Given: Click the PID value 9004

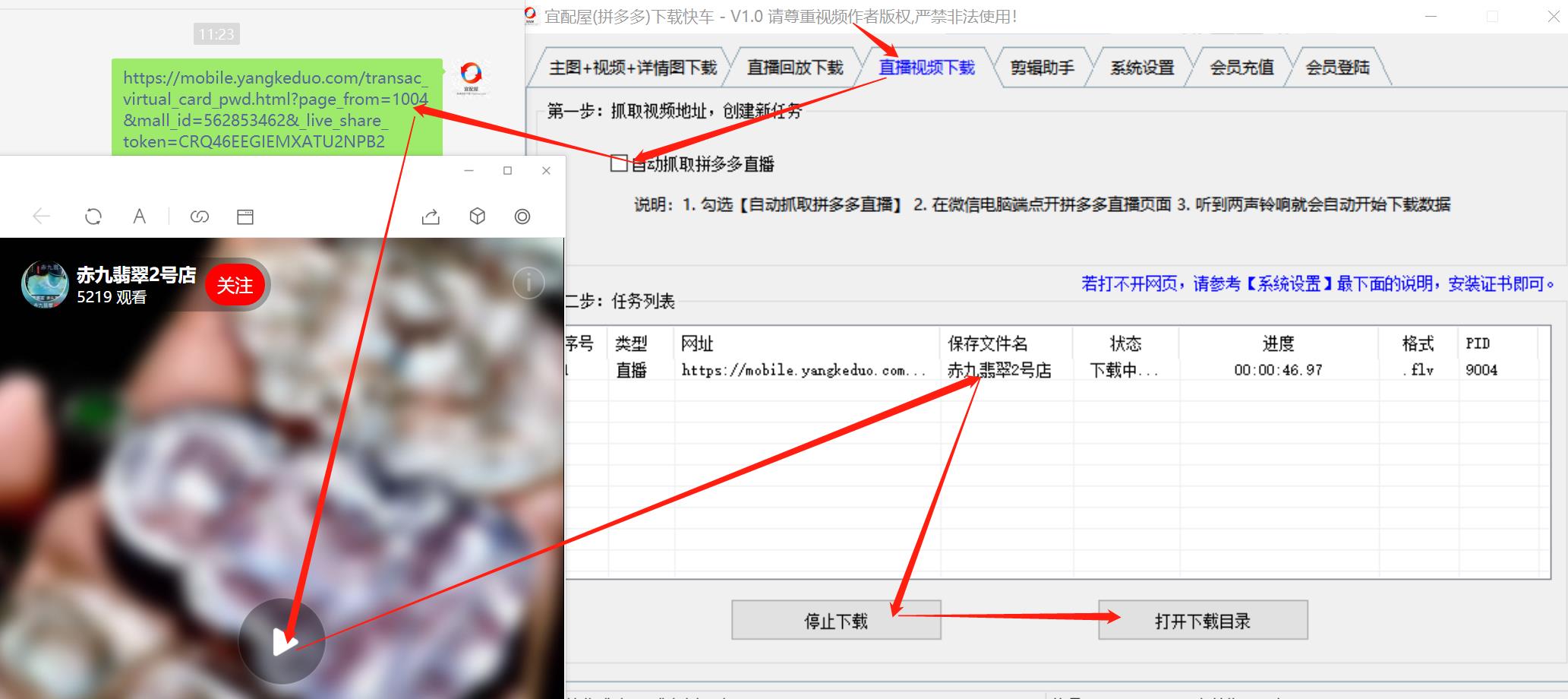Looking at the screenshot, I should click(x=1481, y=370).
